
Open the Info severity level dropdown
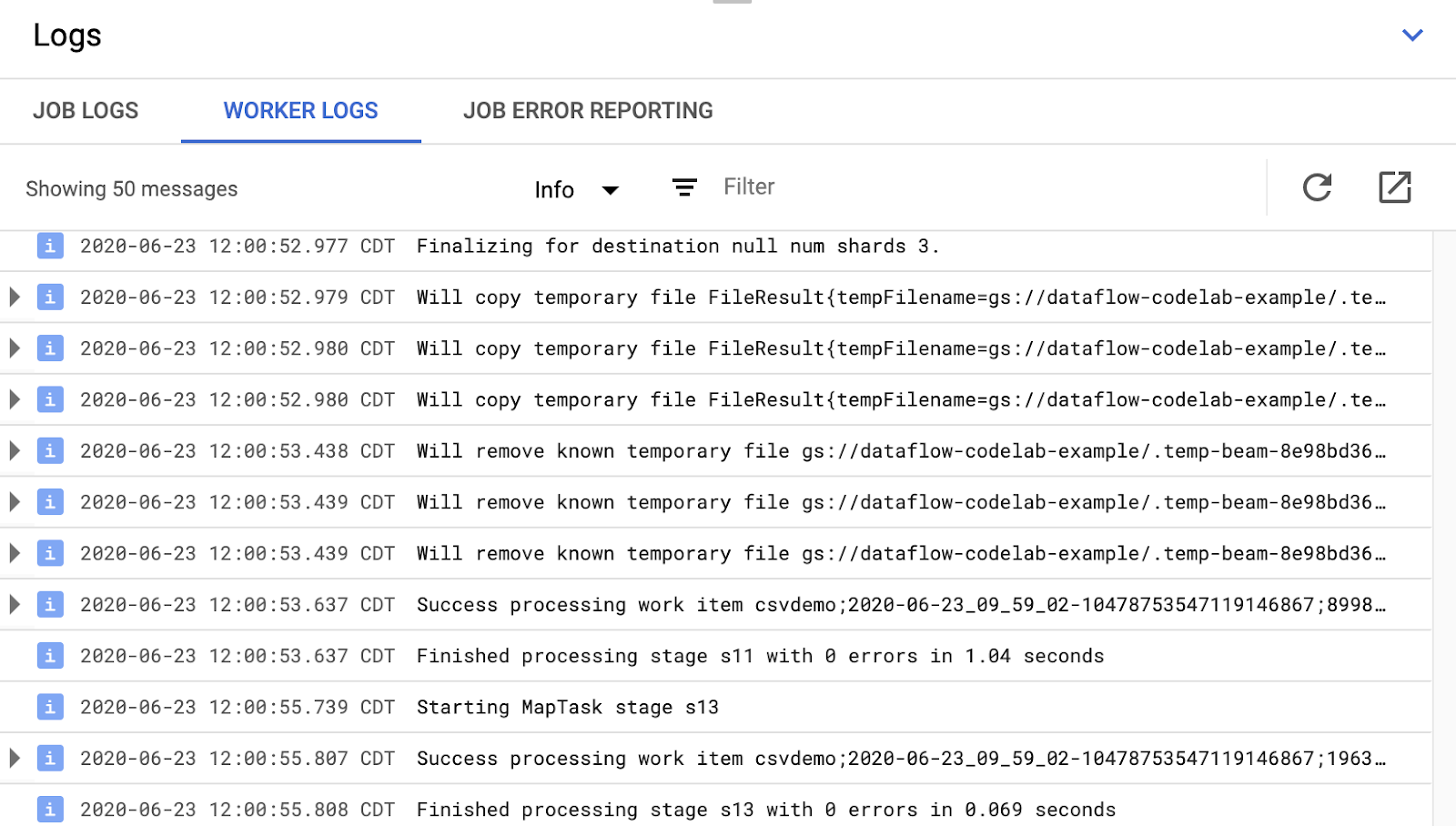tap(576, 189)
